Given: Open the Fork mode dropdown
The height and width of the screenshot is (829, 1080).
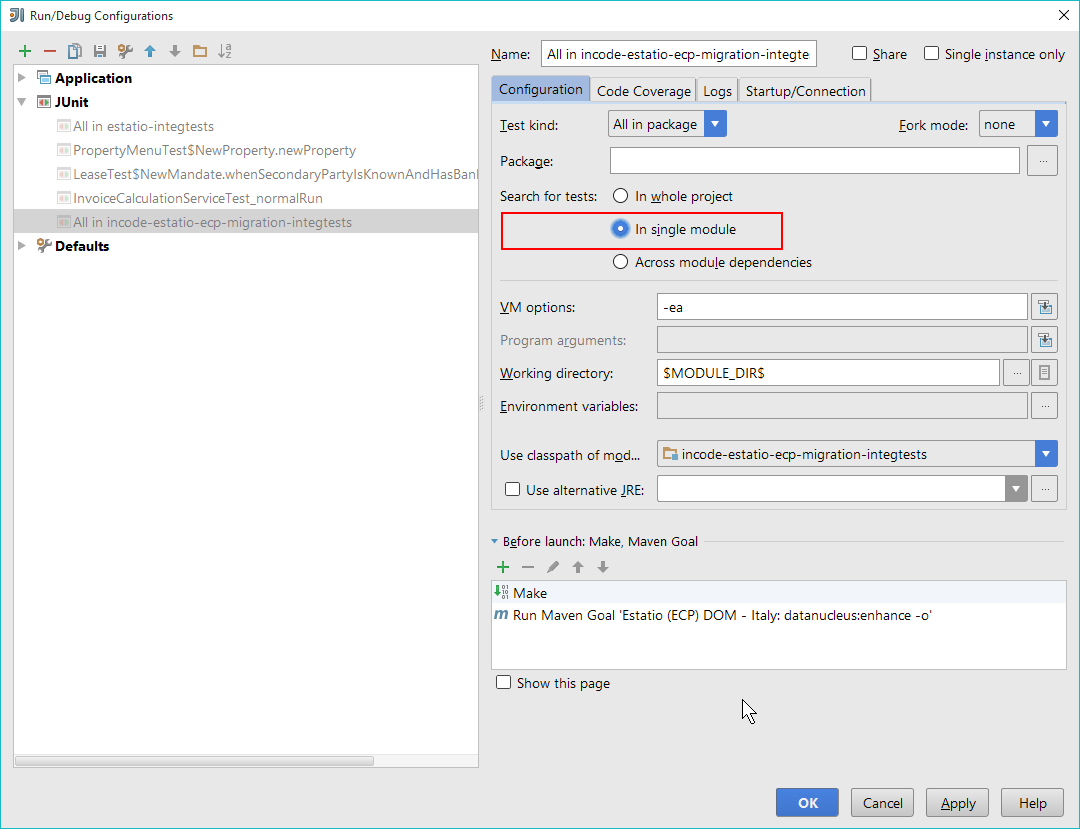Looking at the screenshot, I should coord(1046,124).
